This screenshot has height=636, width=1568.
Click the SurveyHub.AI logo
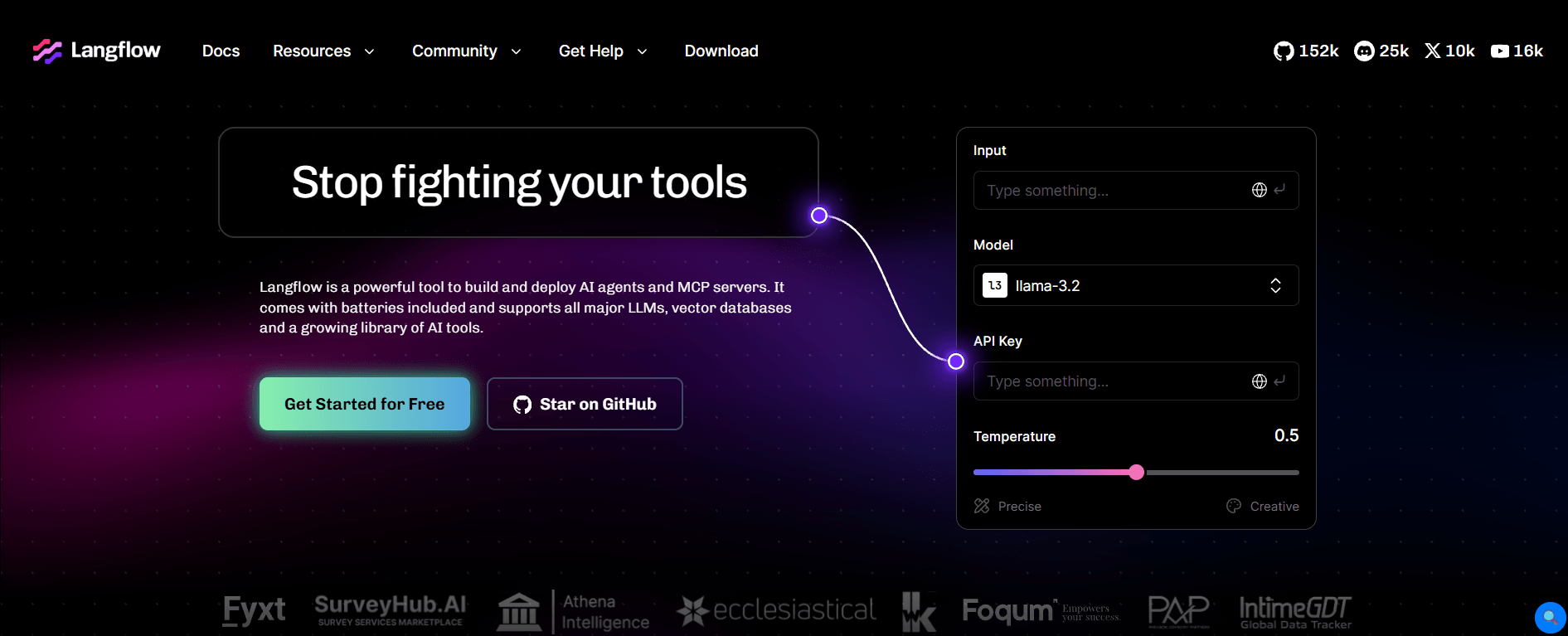(390, 610)
